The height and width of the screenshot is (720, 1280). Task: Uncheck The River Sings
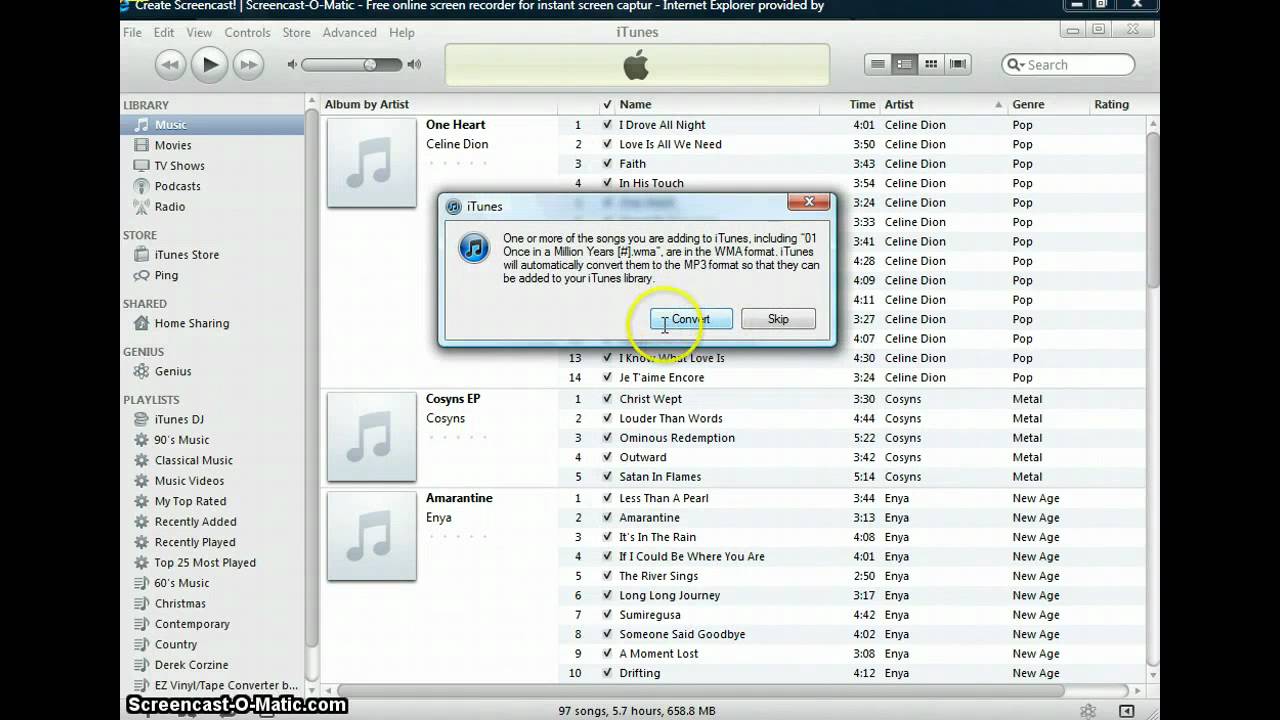pyautogui.click(x=607, y=576)
